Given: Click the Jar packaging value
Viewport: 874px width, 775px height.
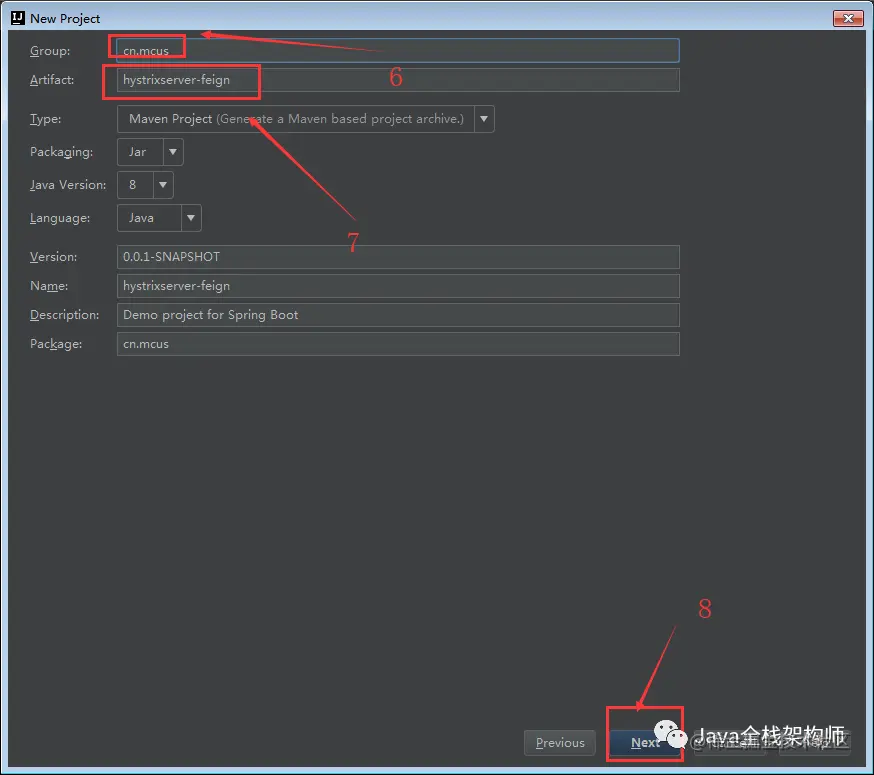Looking at the screenshot, I should click(x=138, y=152).
